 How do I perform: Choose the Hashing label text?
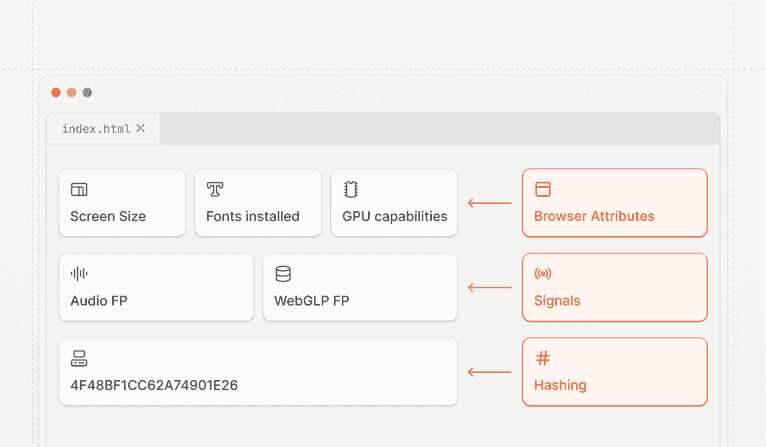(x=560, y=385)
